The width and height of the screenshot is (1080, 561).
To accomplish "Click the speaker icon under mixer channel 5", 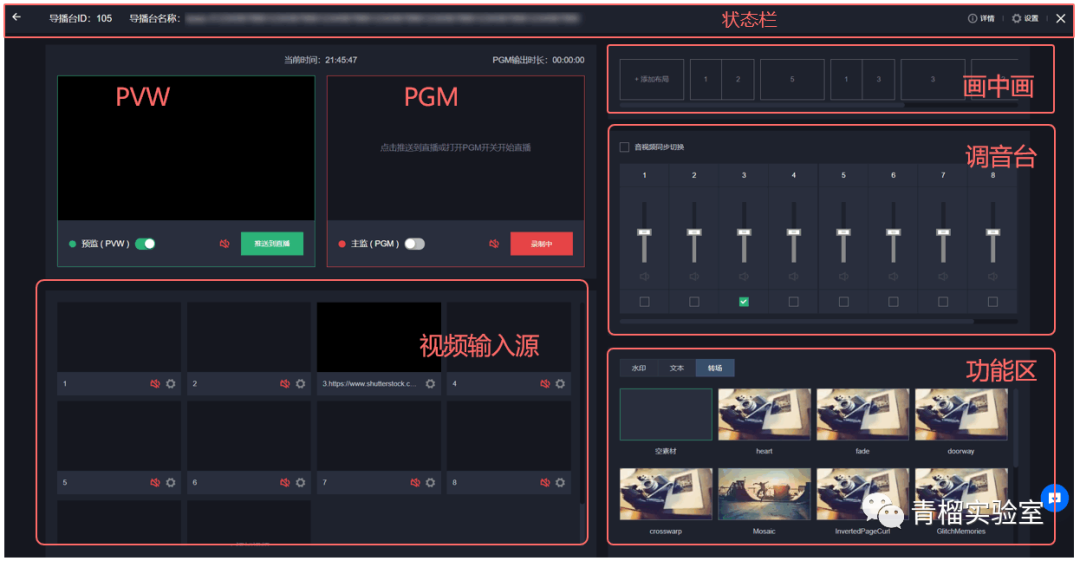I will pyautogui.click(x=843, y=277).
